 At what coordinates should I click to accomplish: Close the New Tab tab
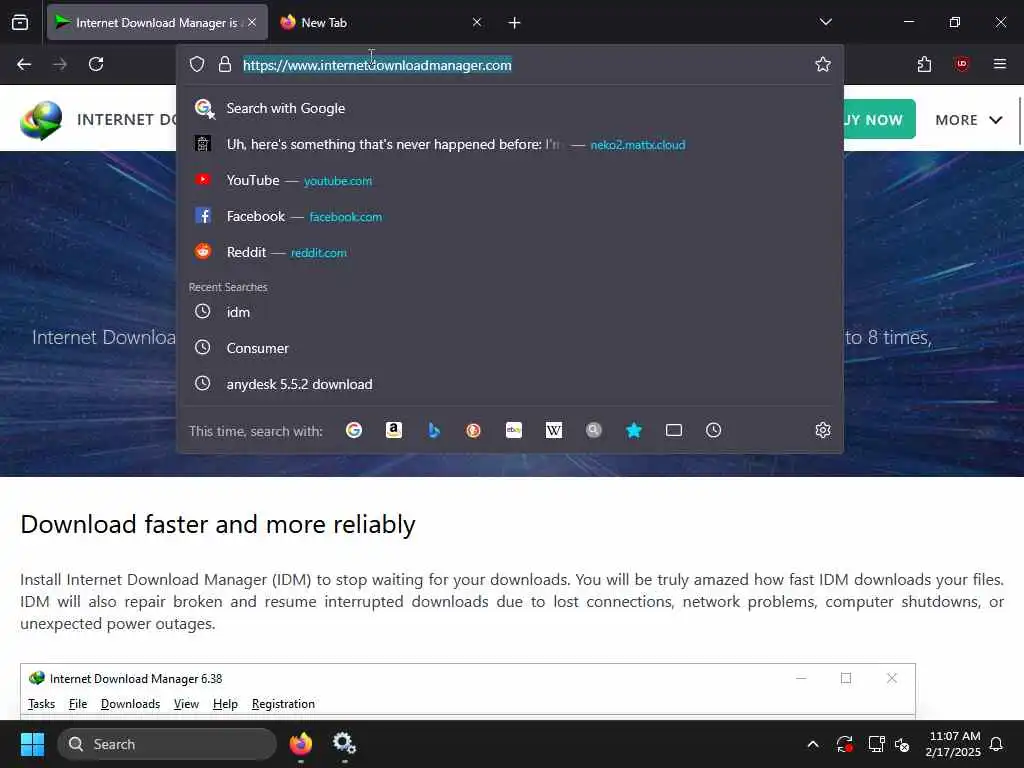[477, 23]
